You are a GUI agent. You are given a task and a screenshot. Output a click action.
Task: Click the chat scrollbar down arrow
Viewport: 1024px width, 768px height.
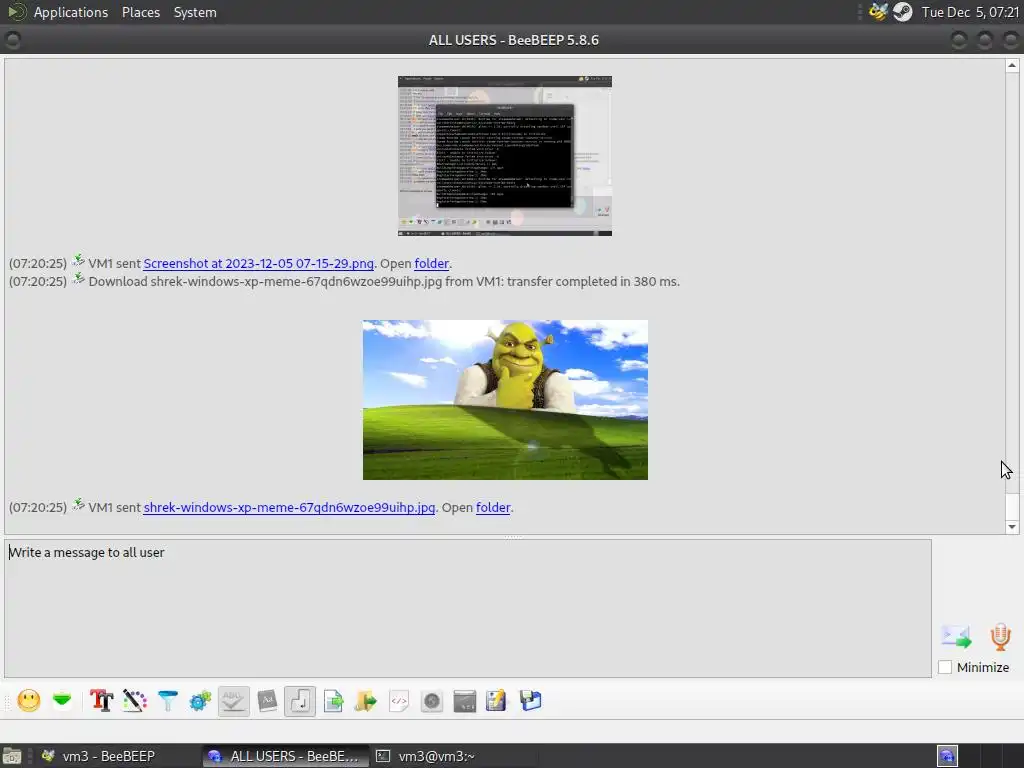[x=1012, y=527]
